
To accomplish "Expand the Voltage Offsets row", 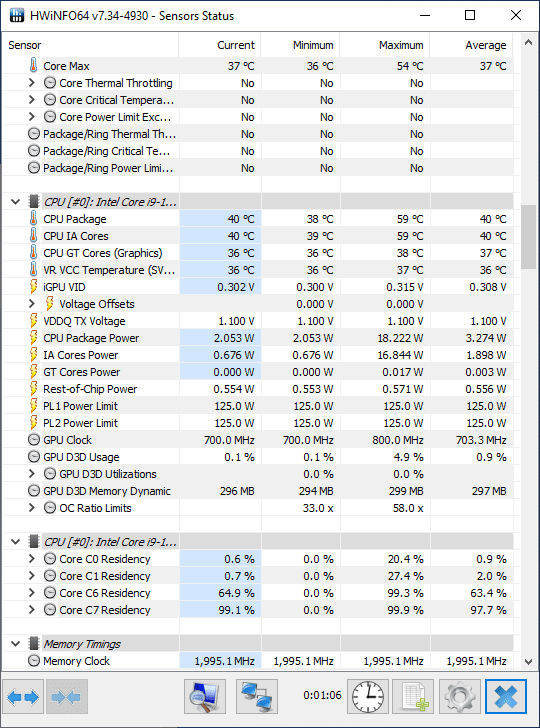I will (32, 304).
